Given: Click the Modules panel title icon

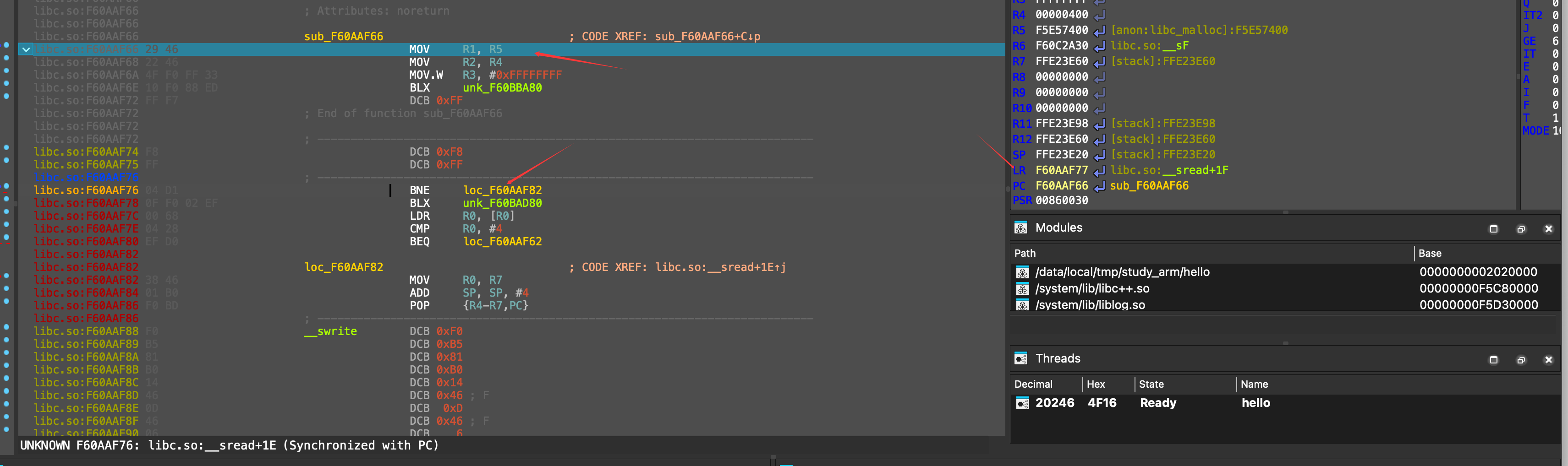Looking at the screenshot, I should pos(1021,228).
